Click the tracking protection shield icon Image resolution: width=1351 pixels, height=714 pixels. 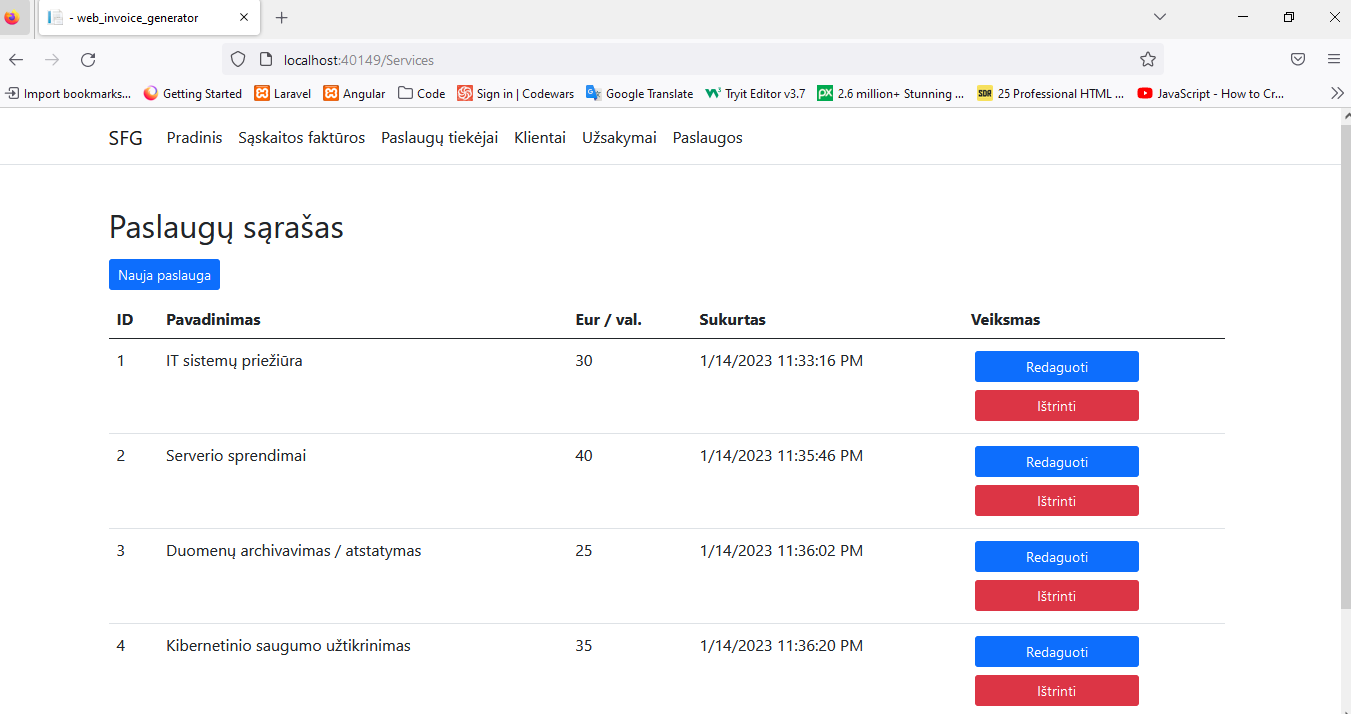[237, 60]
